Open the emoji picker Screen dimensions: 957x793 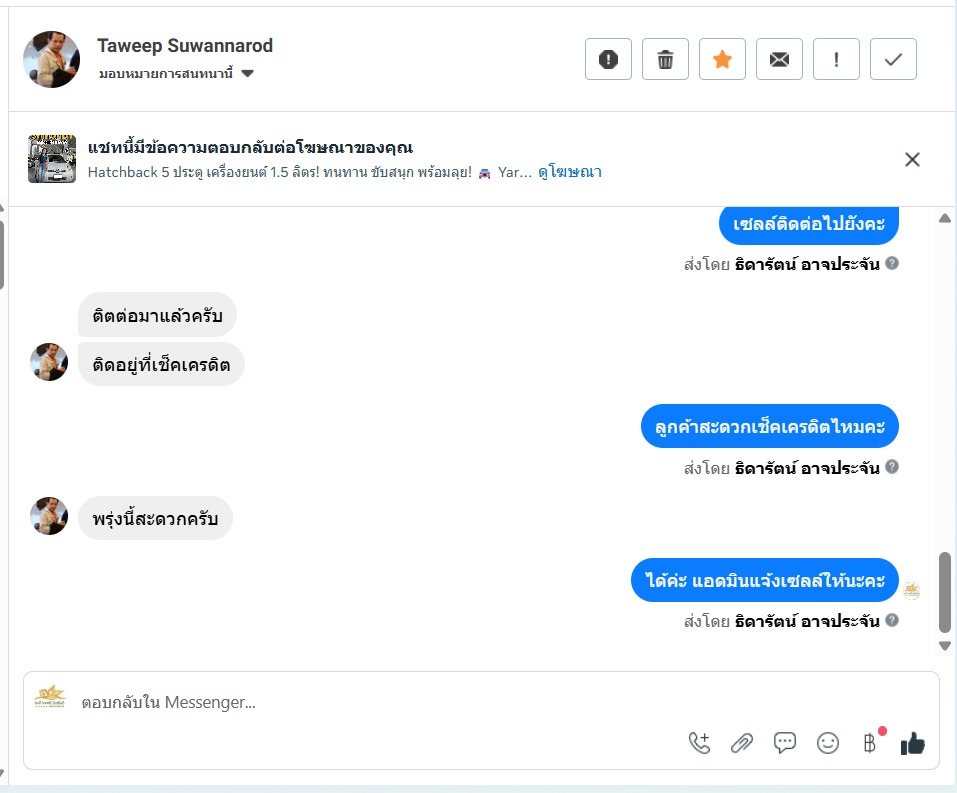(828, 743)
